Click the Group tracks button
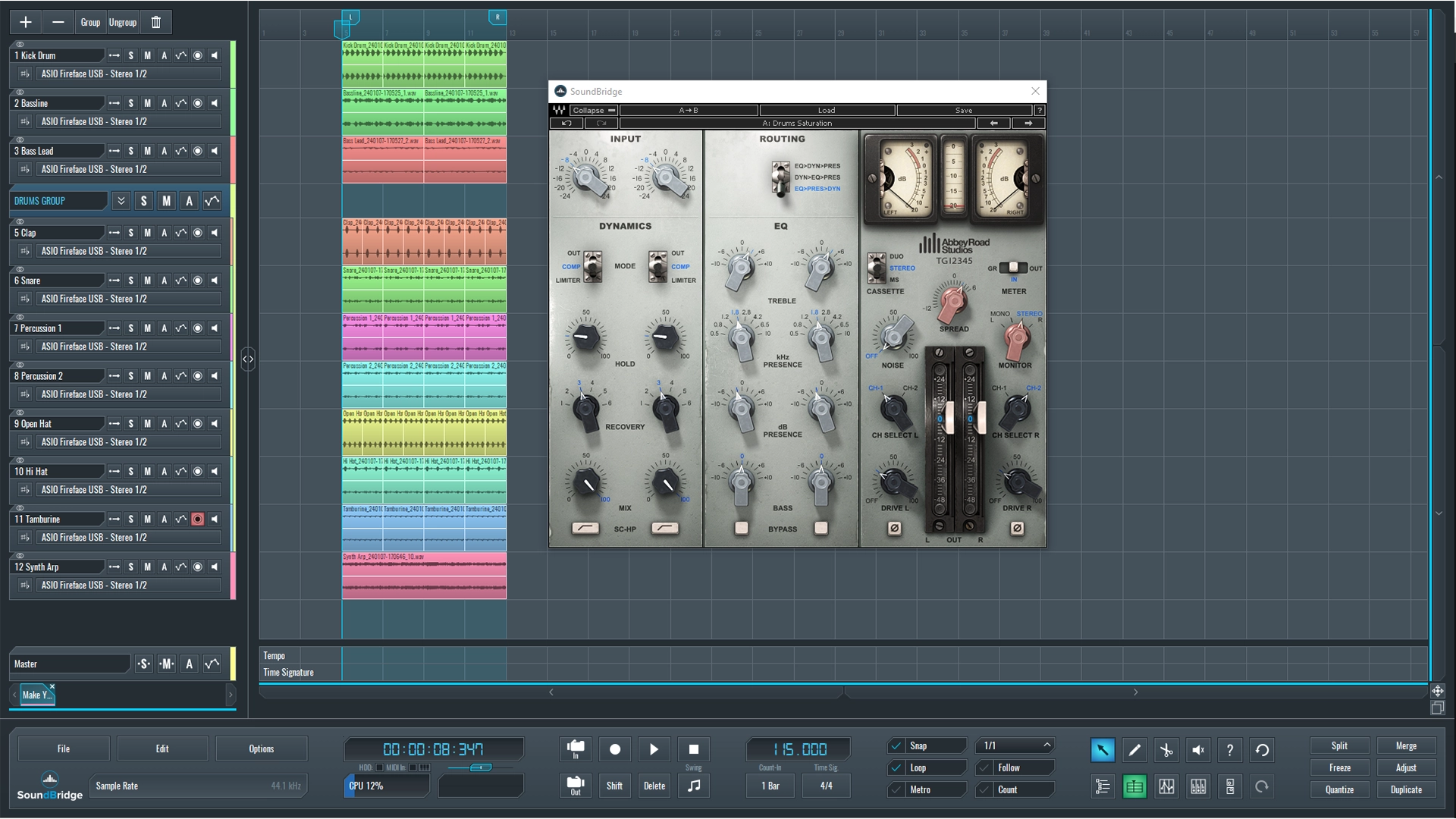 [x=90, y=22]
